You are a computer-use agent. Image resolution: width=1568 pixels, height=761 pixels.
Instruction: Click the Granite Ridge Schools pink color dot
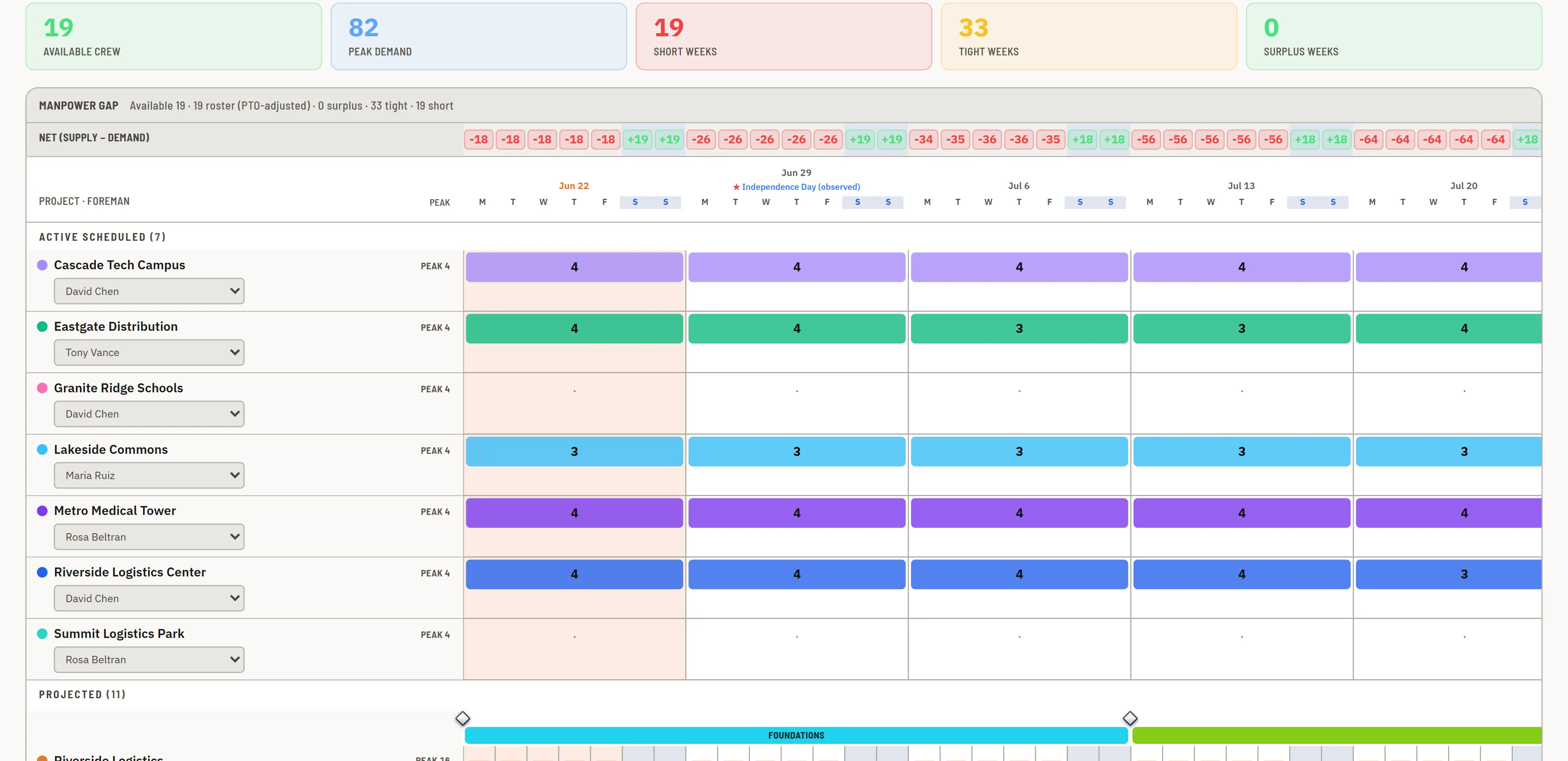pyautogui.click(x=43, y=388)
